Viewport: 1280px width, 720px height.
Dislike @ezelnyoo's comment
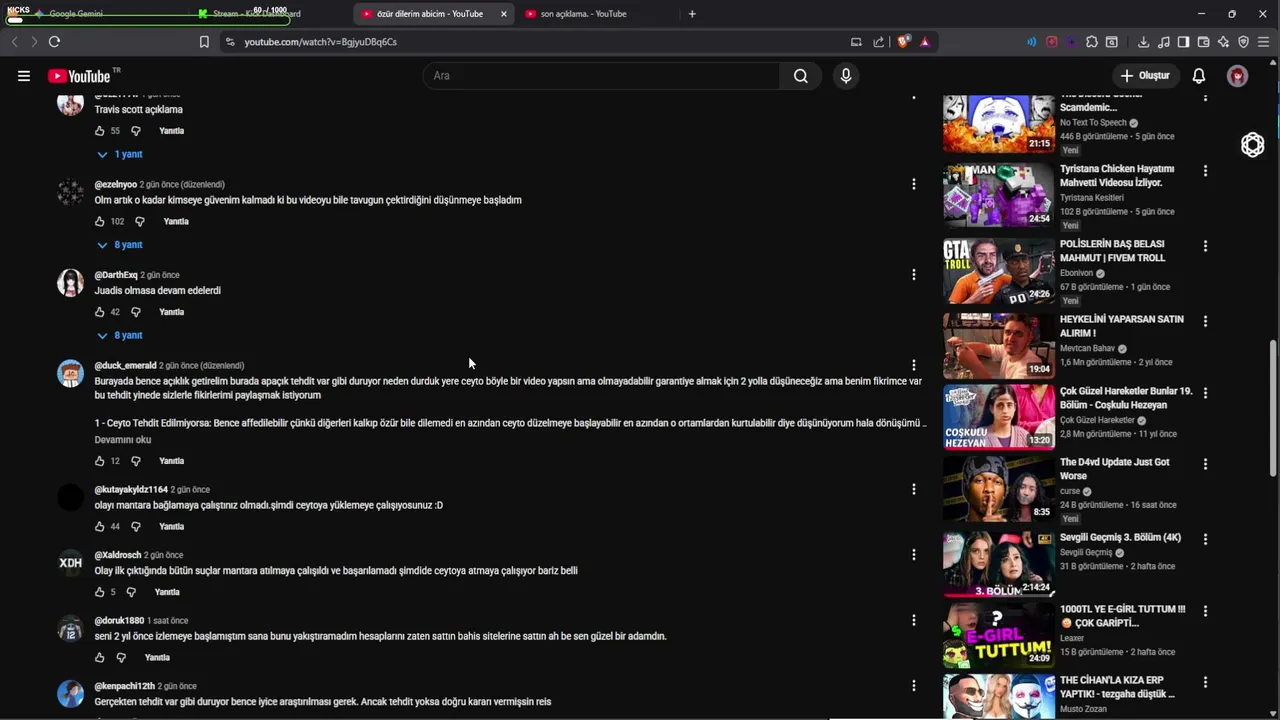(x=140, y=221)
